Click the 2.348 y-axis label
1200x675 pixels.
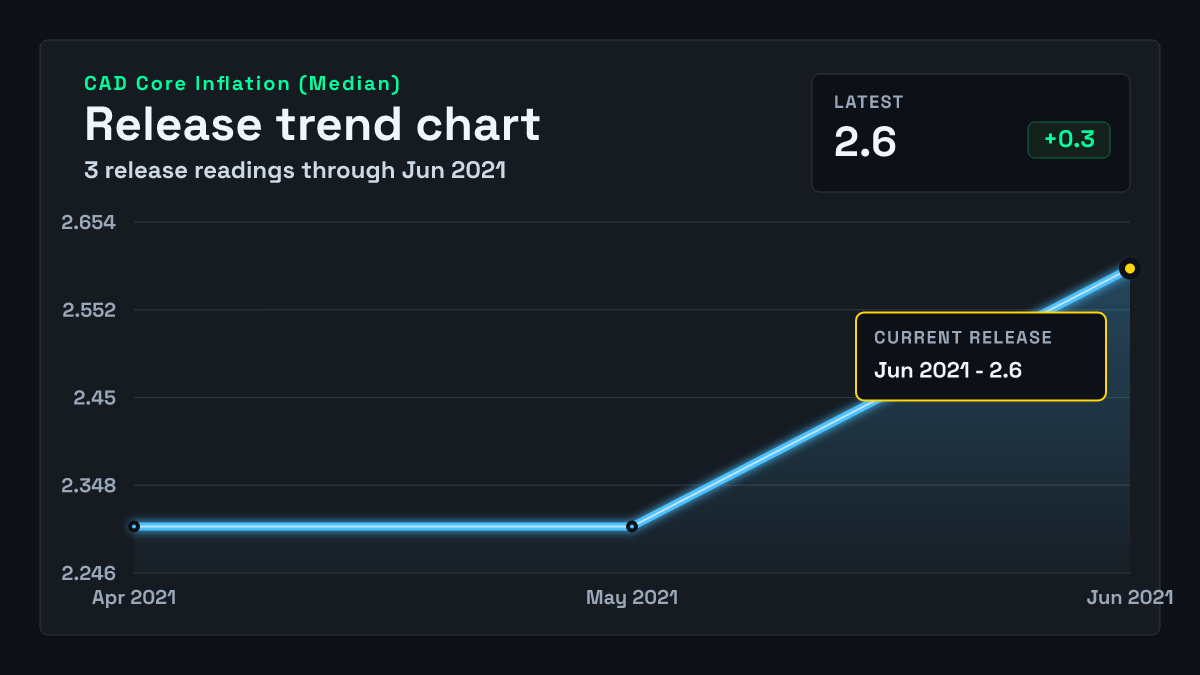[89, 486]
